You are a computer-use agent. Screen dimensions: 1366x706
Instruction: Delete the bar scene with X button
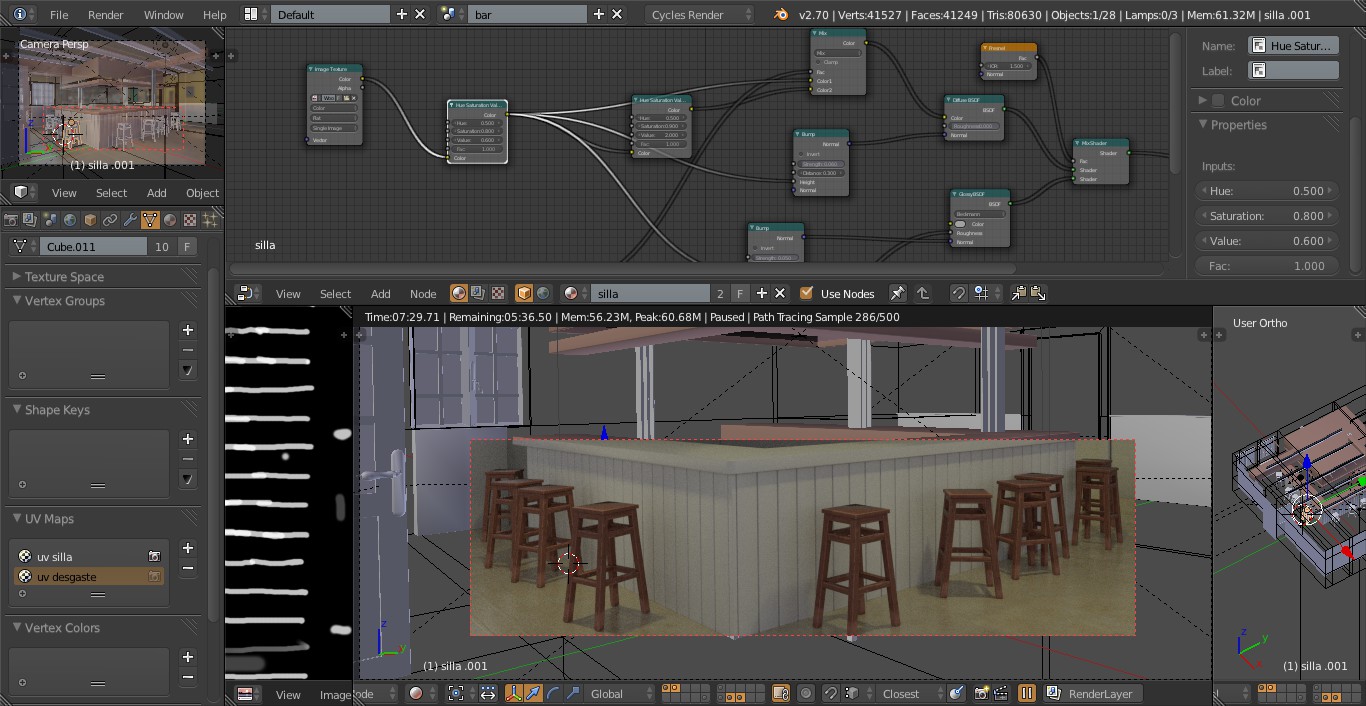click(617, 15)
